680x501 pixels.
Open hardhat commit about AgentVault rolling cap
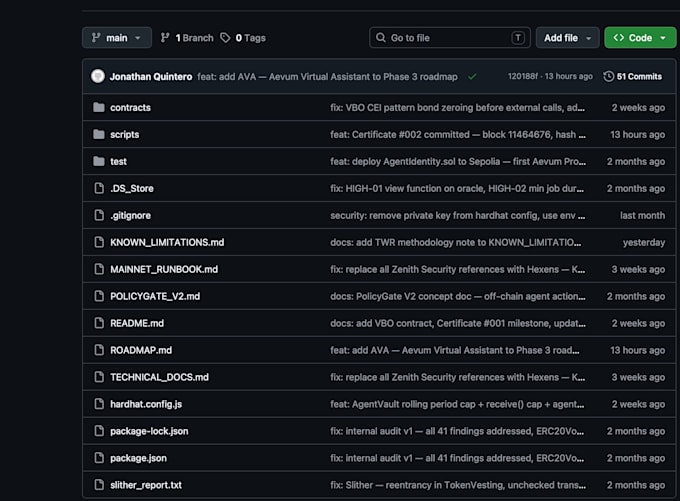coord(457,404)
